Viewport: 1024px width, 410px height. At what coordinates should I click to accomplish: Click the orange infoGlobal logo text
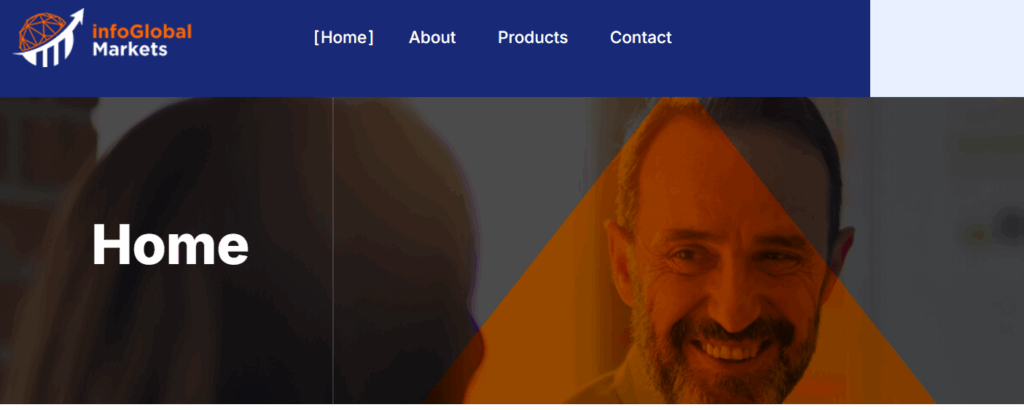142,31
